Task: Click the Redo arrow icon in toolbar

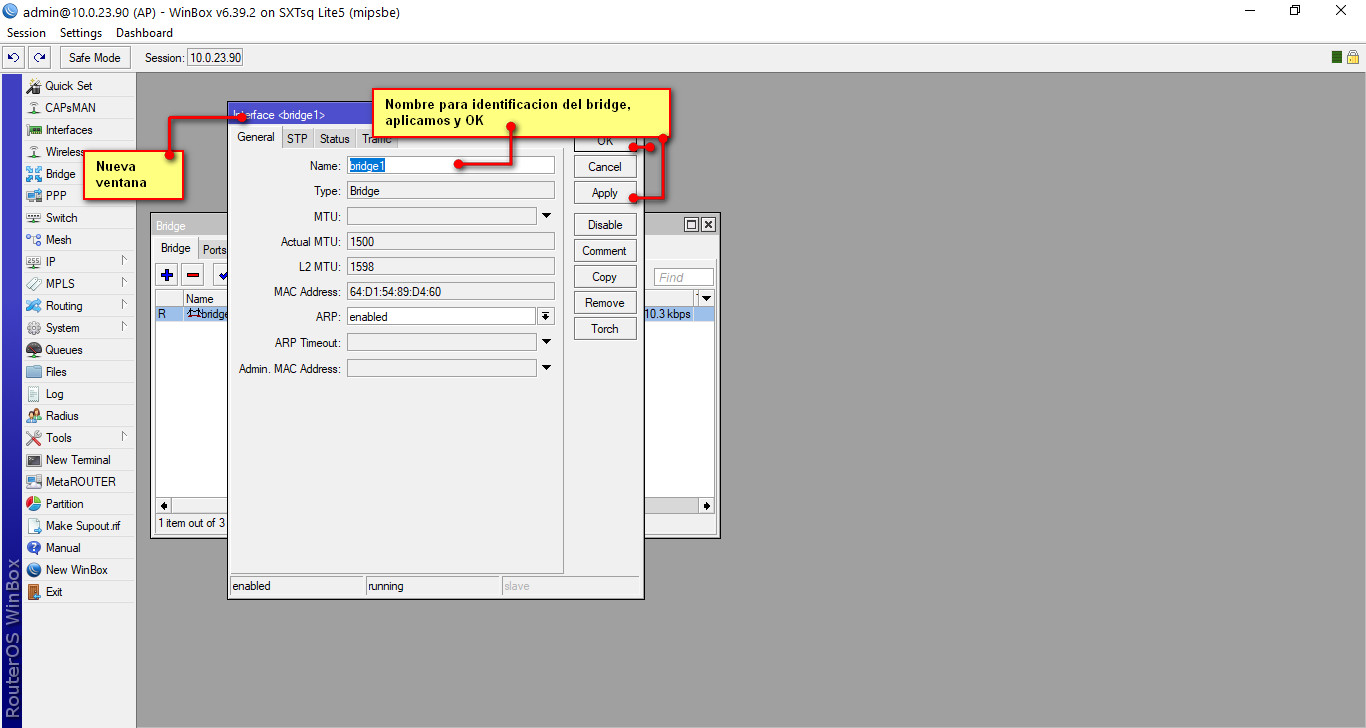Action: coord(39,58)
